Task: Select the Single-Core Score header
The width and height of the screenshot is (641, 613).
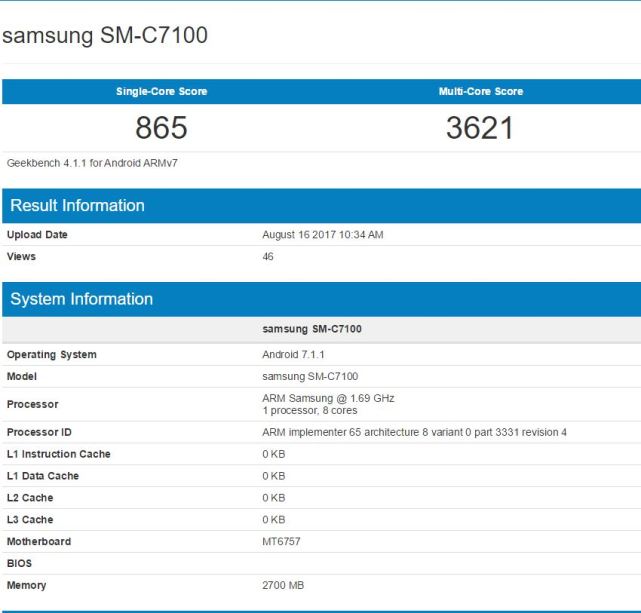Action: click(161, 91)
